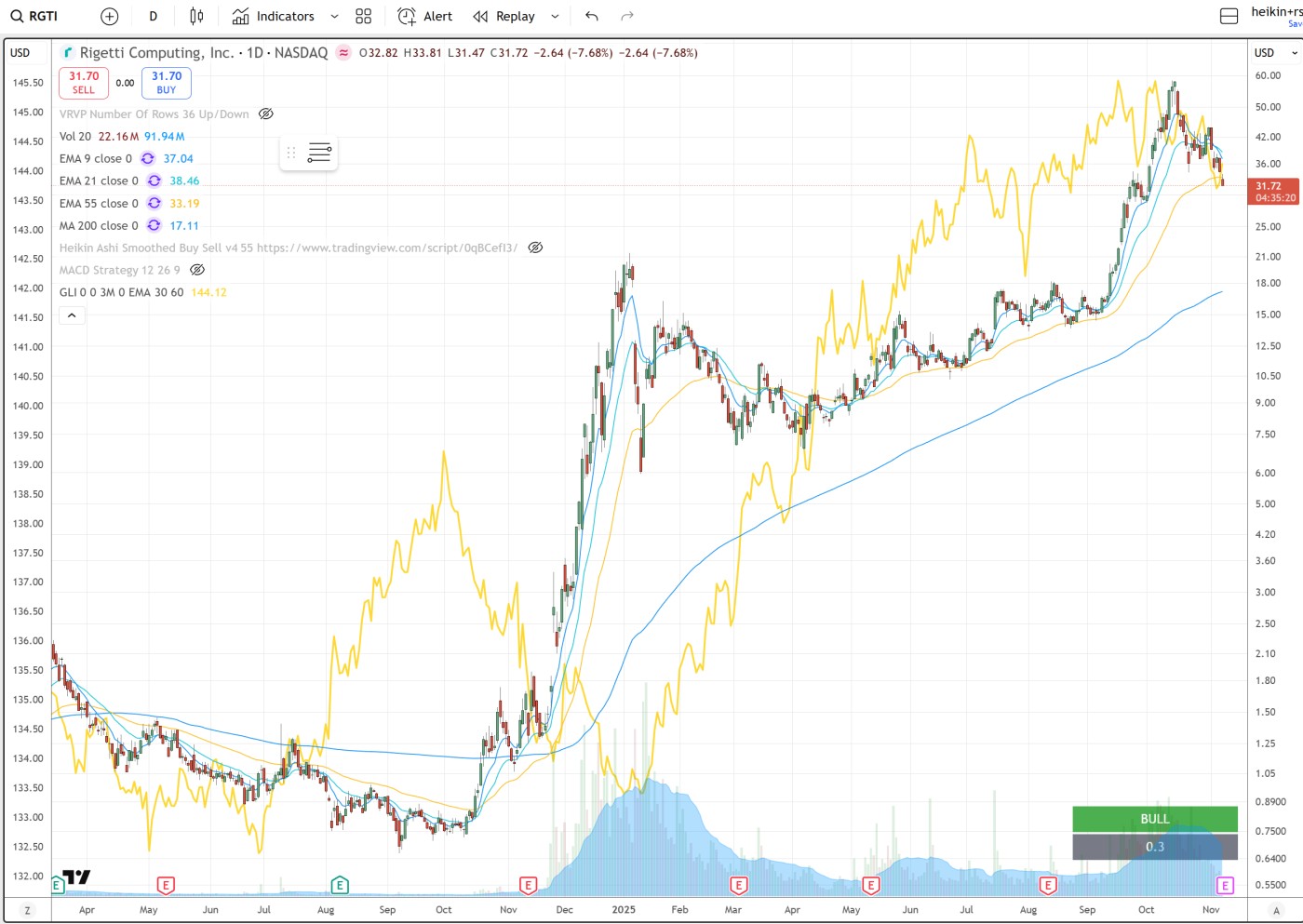The height and width of the screenshot is (924, 1303).
Task: Click the TradingView logo on chart
Action: pyautogui.click(x=76, y=877)
